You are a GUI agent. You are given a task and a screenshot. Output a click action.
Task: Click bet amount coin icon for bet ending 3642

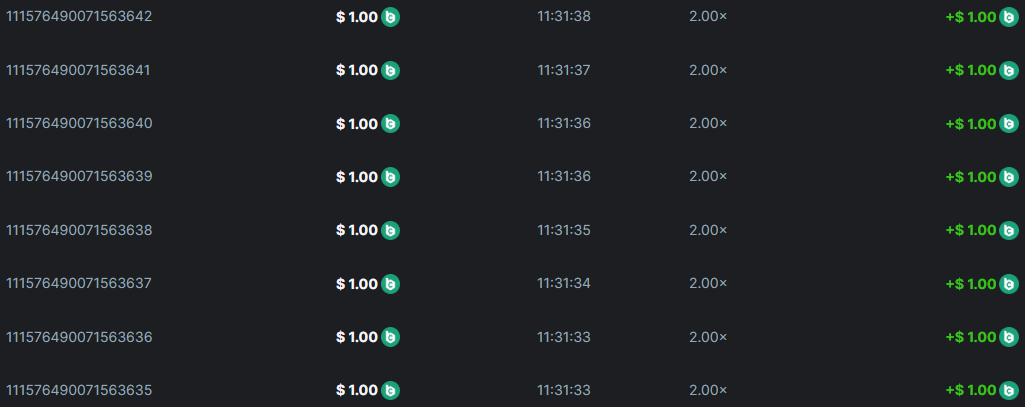(x=391, y=17)
